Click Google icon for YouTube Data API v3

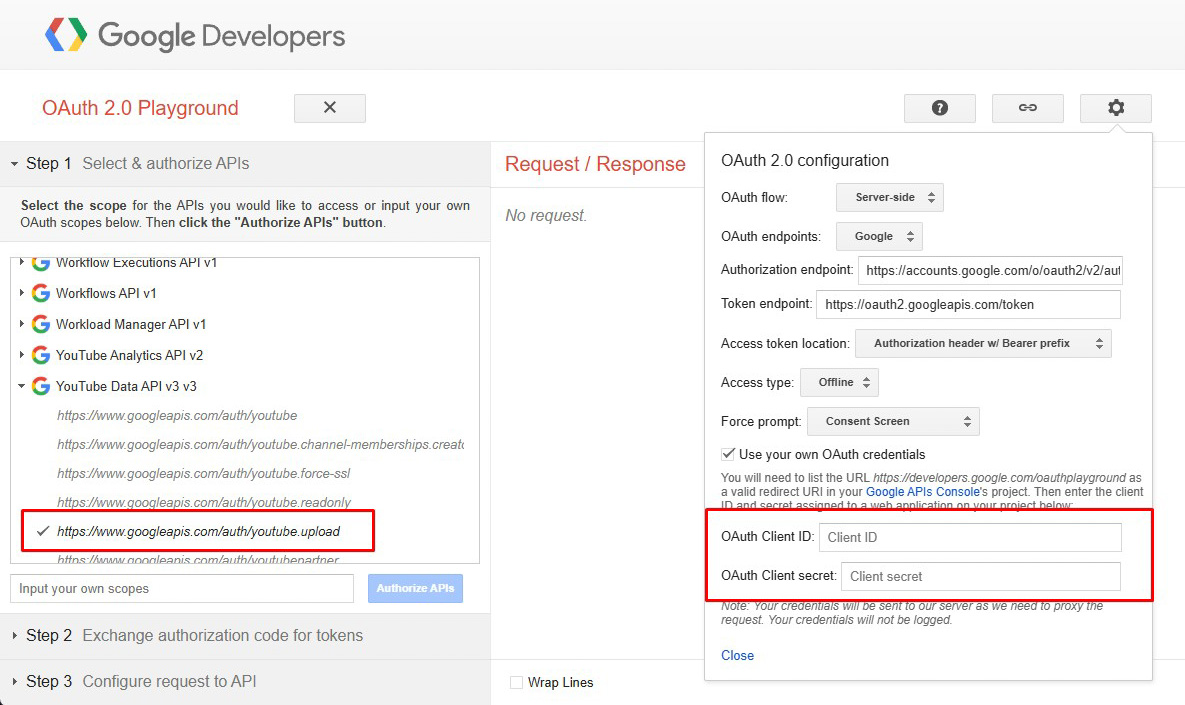point(41,386)
